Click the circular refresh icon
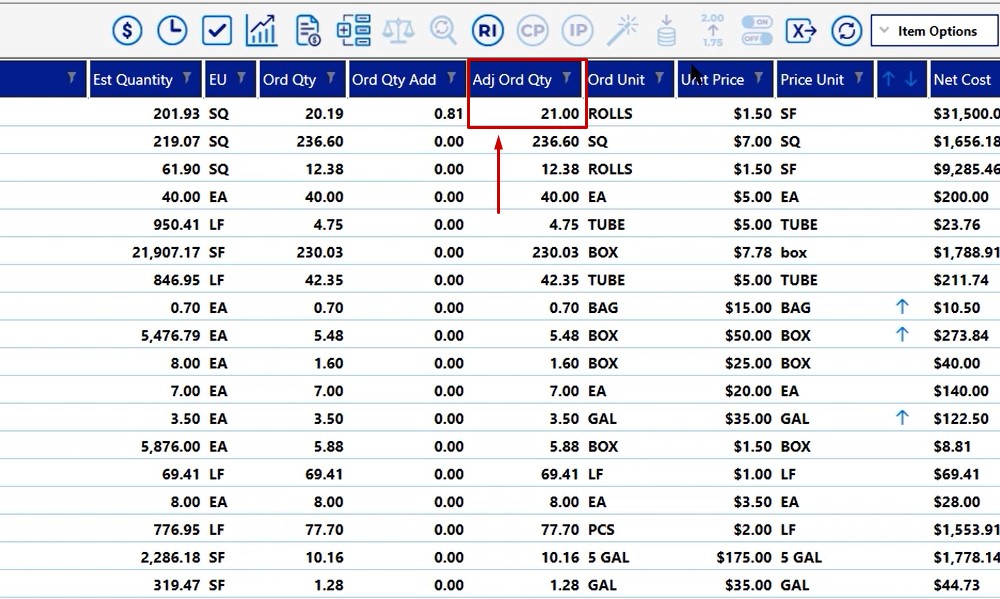Viewport: 1000px width, 599px height. 846,31
